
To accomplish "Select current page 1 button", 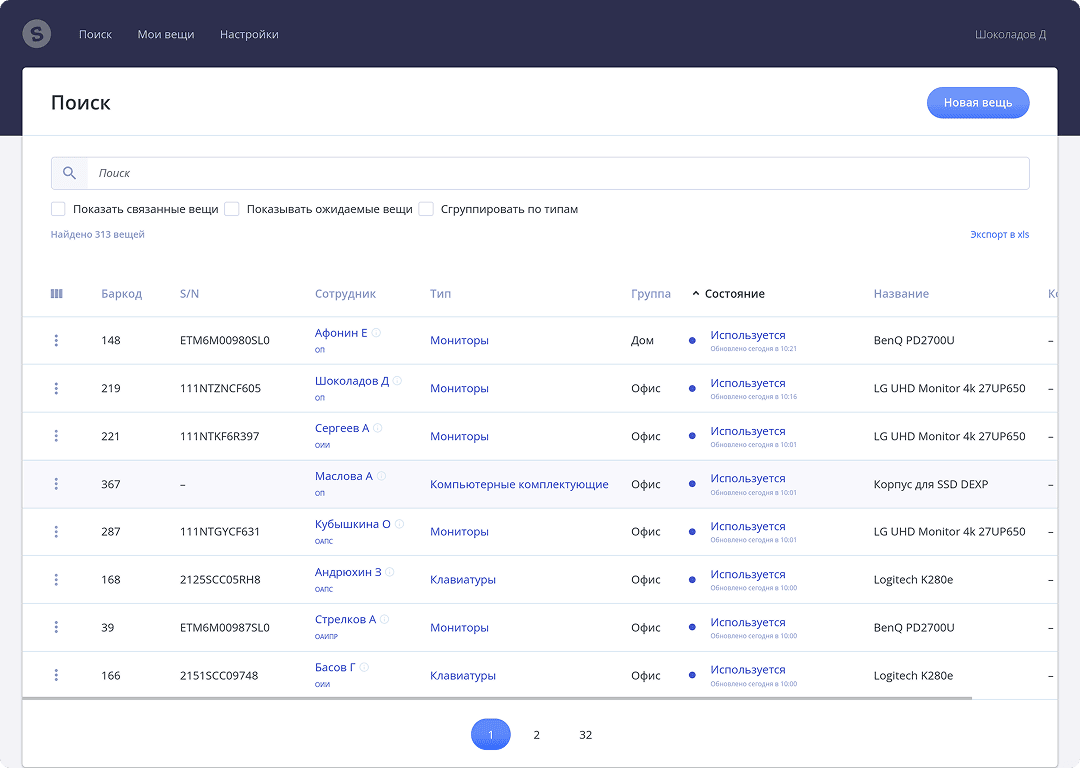I will tap(490, 735).
